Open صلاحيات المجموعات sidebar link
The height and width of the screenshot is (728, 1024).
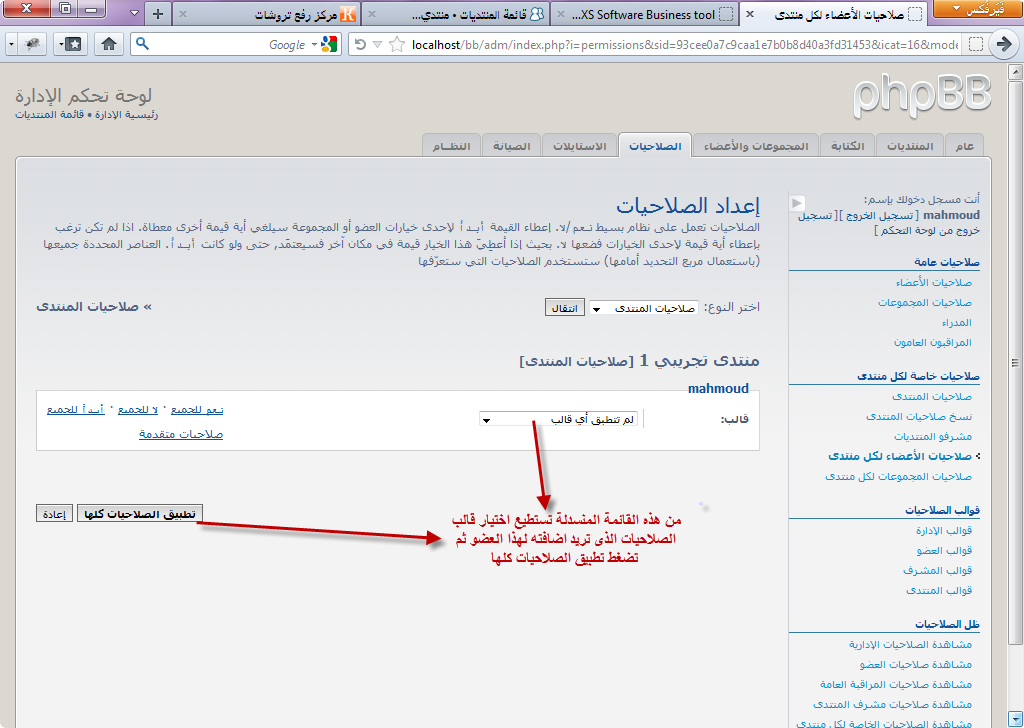[925, 303]
